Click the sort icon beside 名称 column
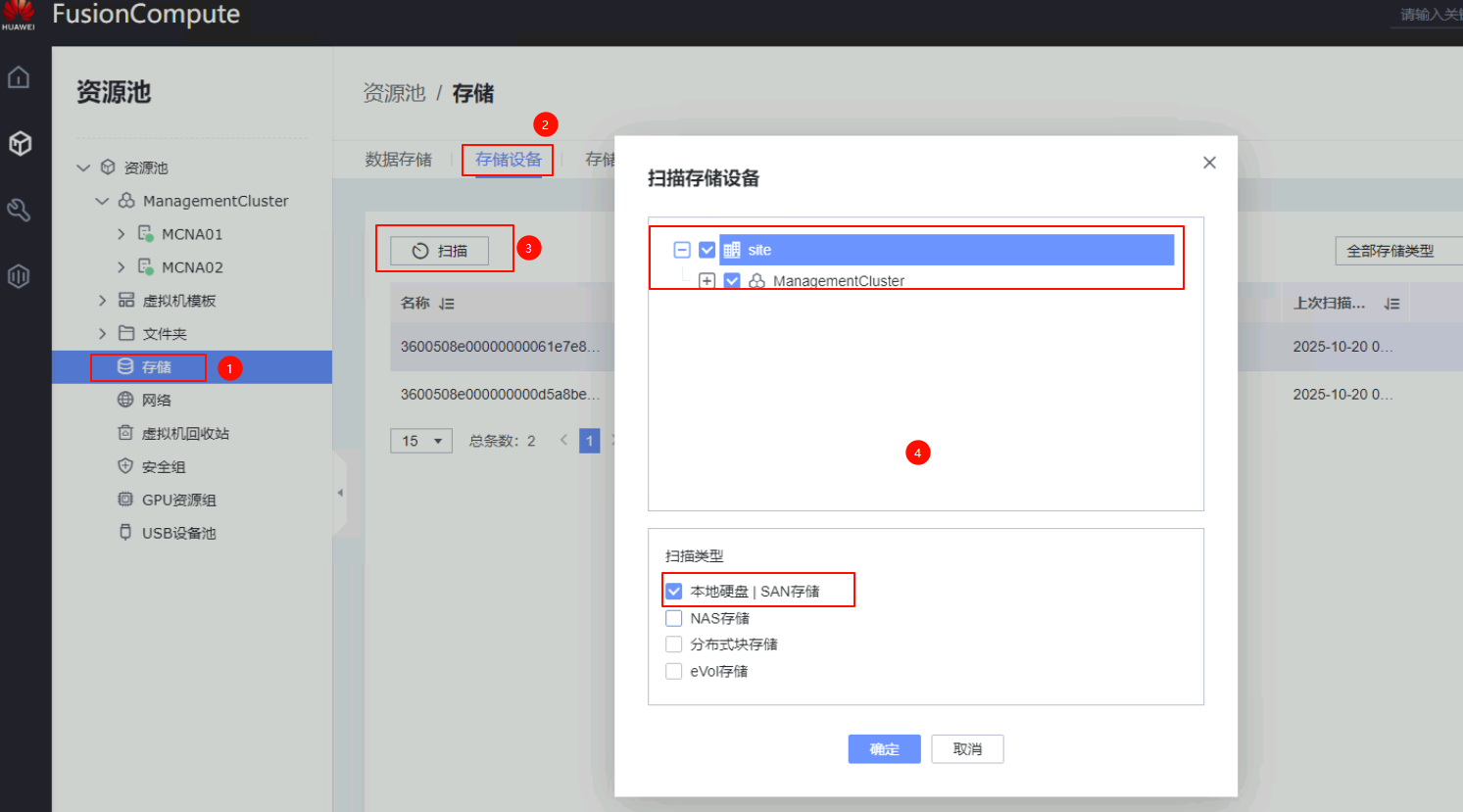 (447, 304)
